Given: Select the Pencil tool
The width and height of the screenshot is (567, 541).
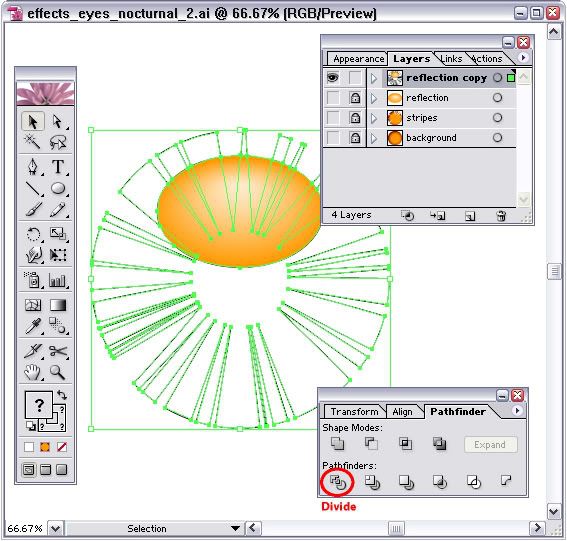Looking at the screenshot, I should coord(57,209).
